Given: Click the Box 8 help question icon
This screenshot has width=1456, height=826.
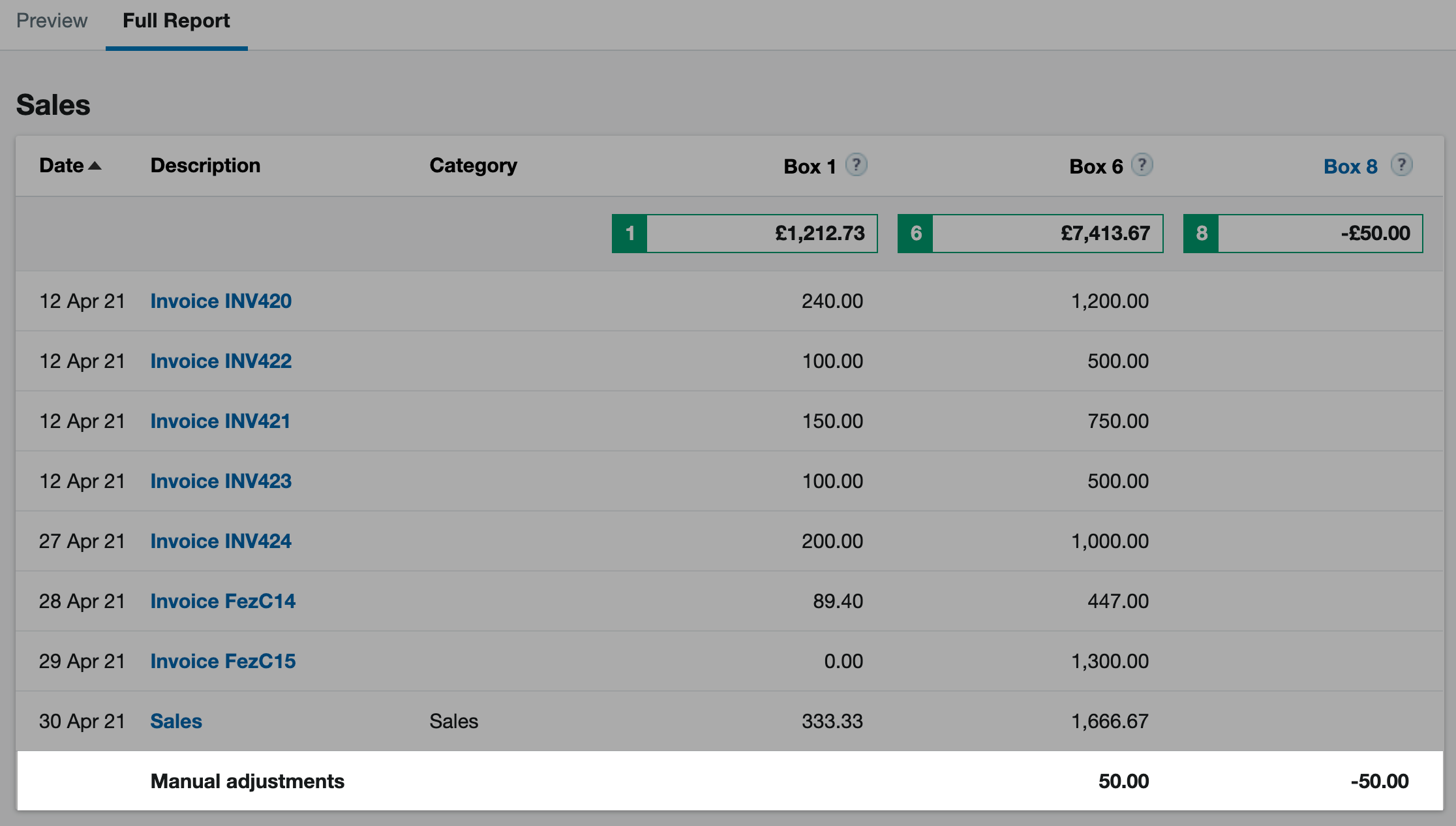Looking at the screenshot, I should 1401,165.
